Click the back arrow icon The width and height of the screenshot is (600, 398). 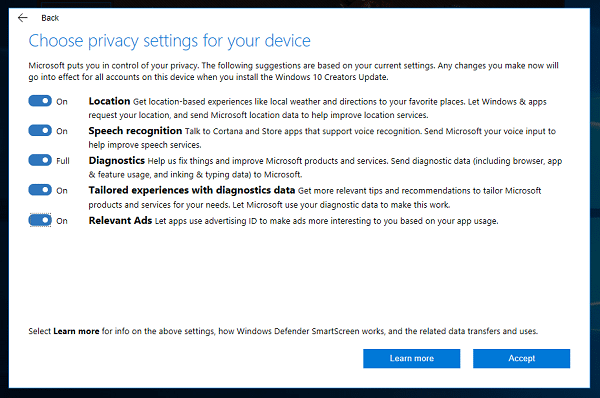coord(23,18)
